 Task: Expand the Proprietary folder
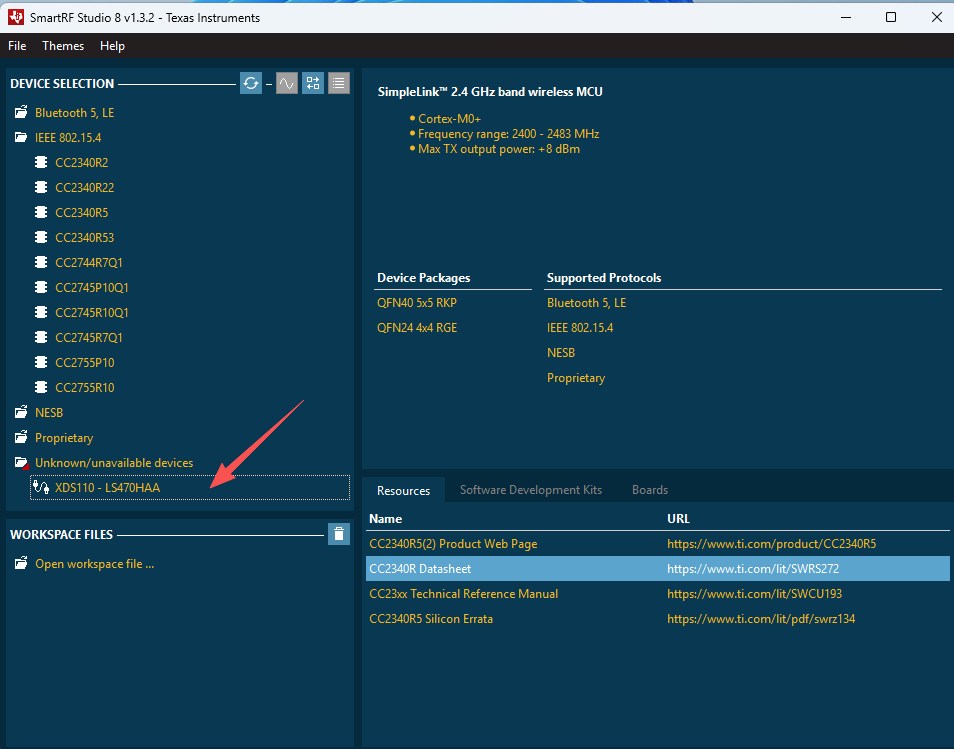(21, 437)
